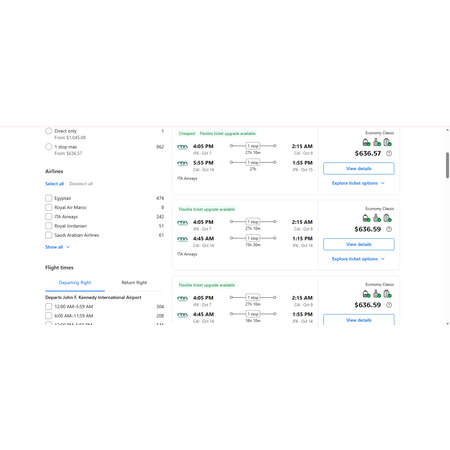Click the Cheapest tag on the first result
450x450 pixels.
point(187,133)
